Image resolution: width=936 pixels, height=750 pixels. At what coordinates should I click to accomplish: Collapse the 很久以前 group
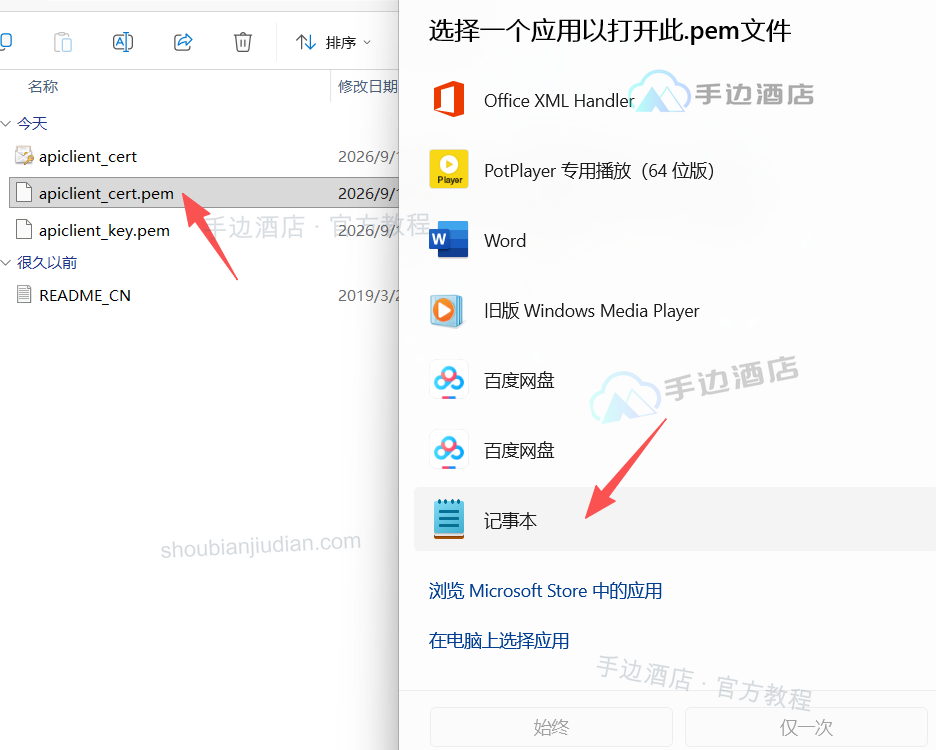pyautogui.click(x=7, y=263)
